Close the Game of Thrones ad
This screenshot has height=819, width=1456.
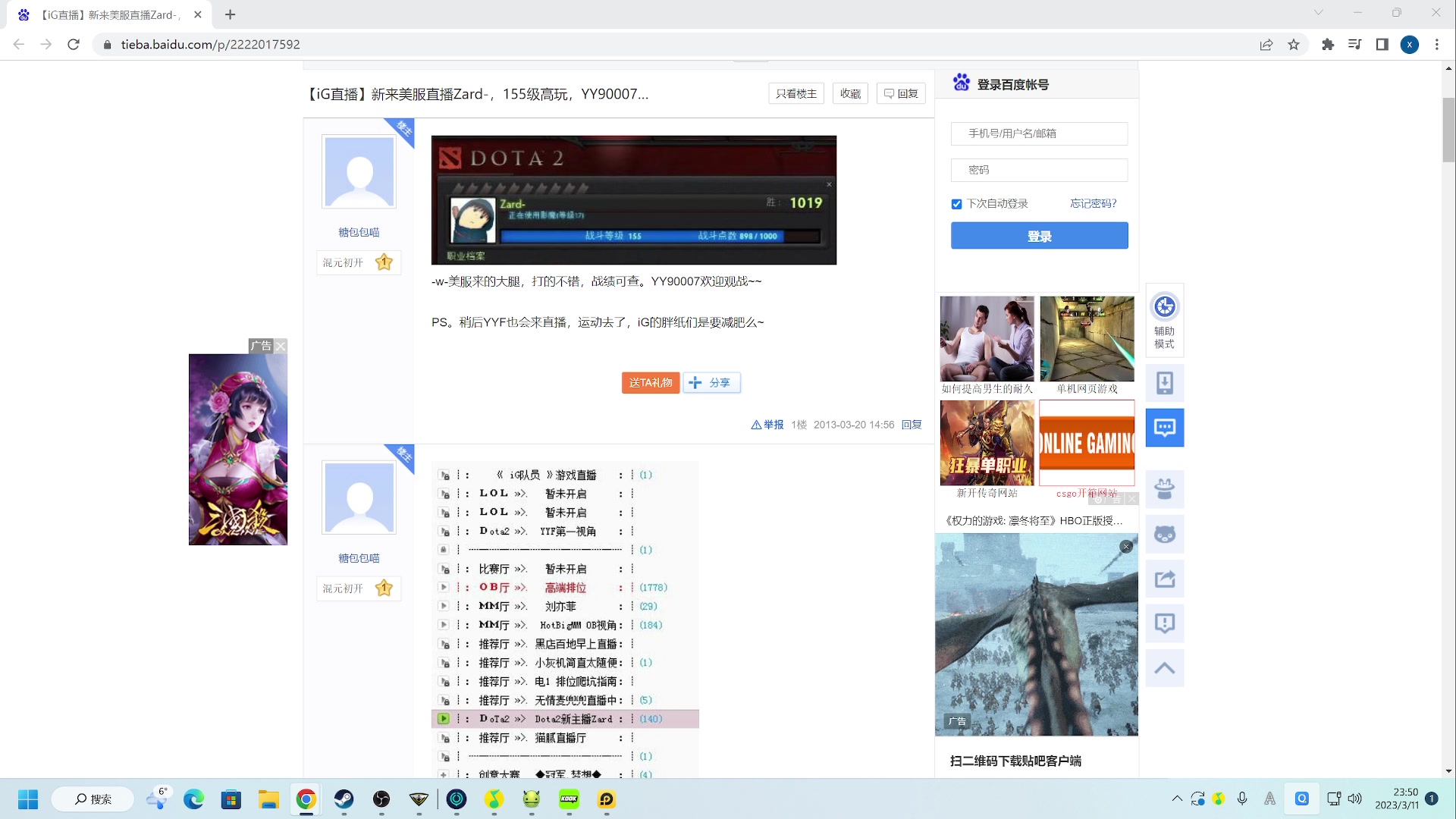point(1126,547)
